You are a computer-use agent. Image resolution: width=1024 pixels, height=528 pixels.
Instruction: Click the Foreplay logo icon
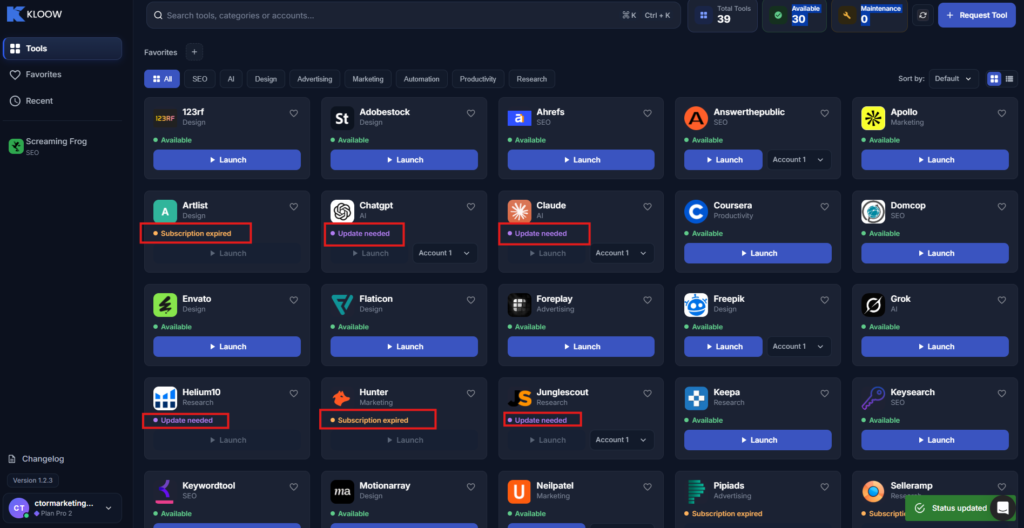[519, 305]
